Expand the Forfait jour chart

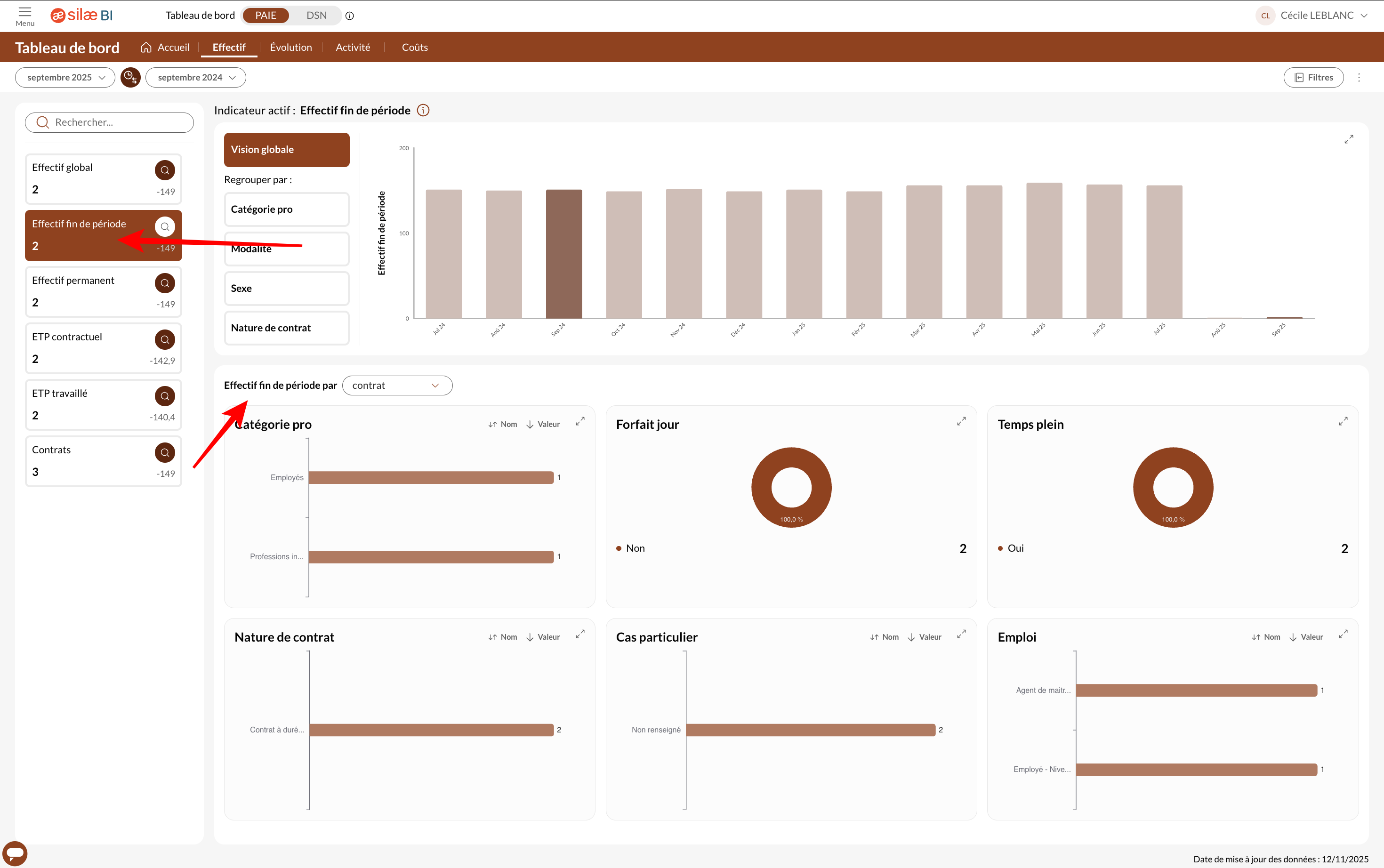coord(961,421)
